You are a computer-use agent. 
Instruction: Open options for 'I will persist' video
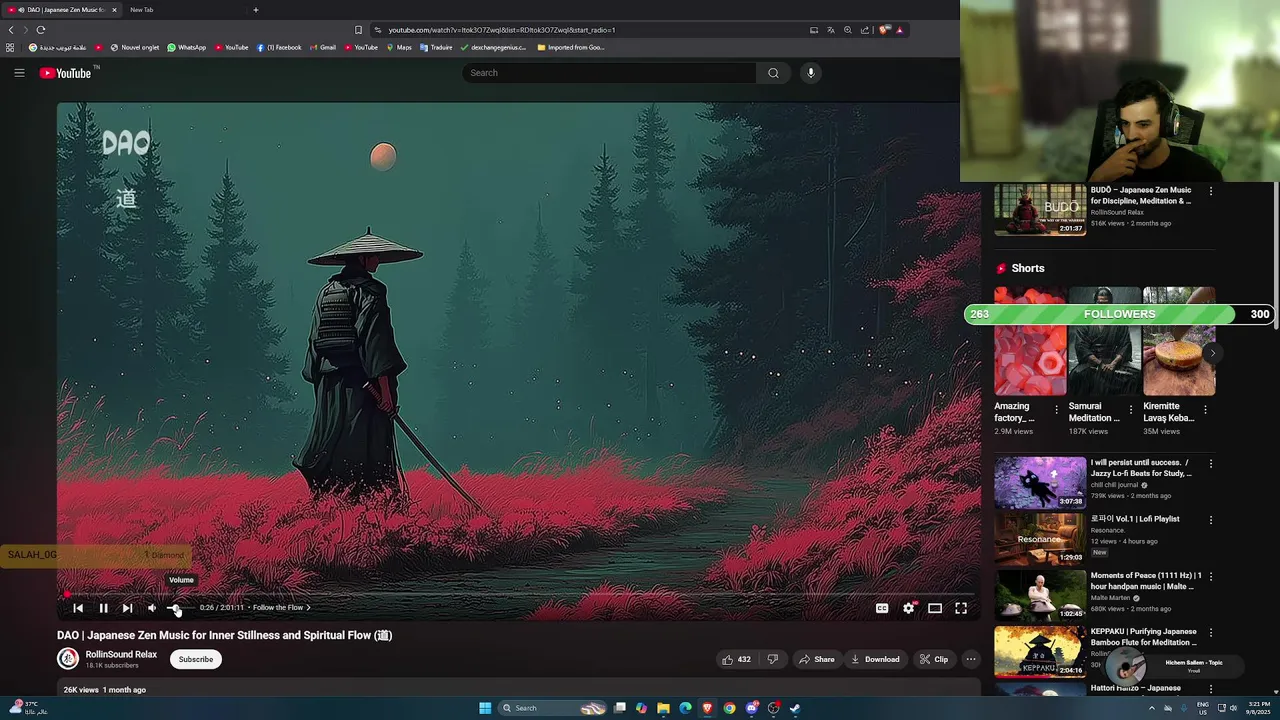[1211, 464]
